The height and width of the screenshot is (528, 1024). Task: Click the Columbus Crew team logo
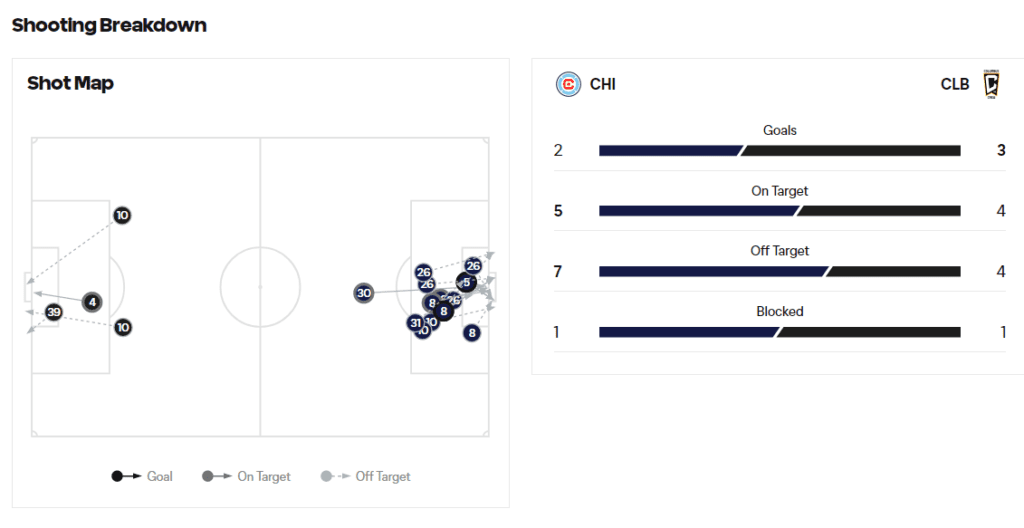pyautogui.click(x=991, y=84)
